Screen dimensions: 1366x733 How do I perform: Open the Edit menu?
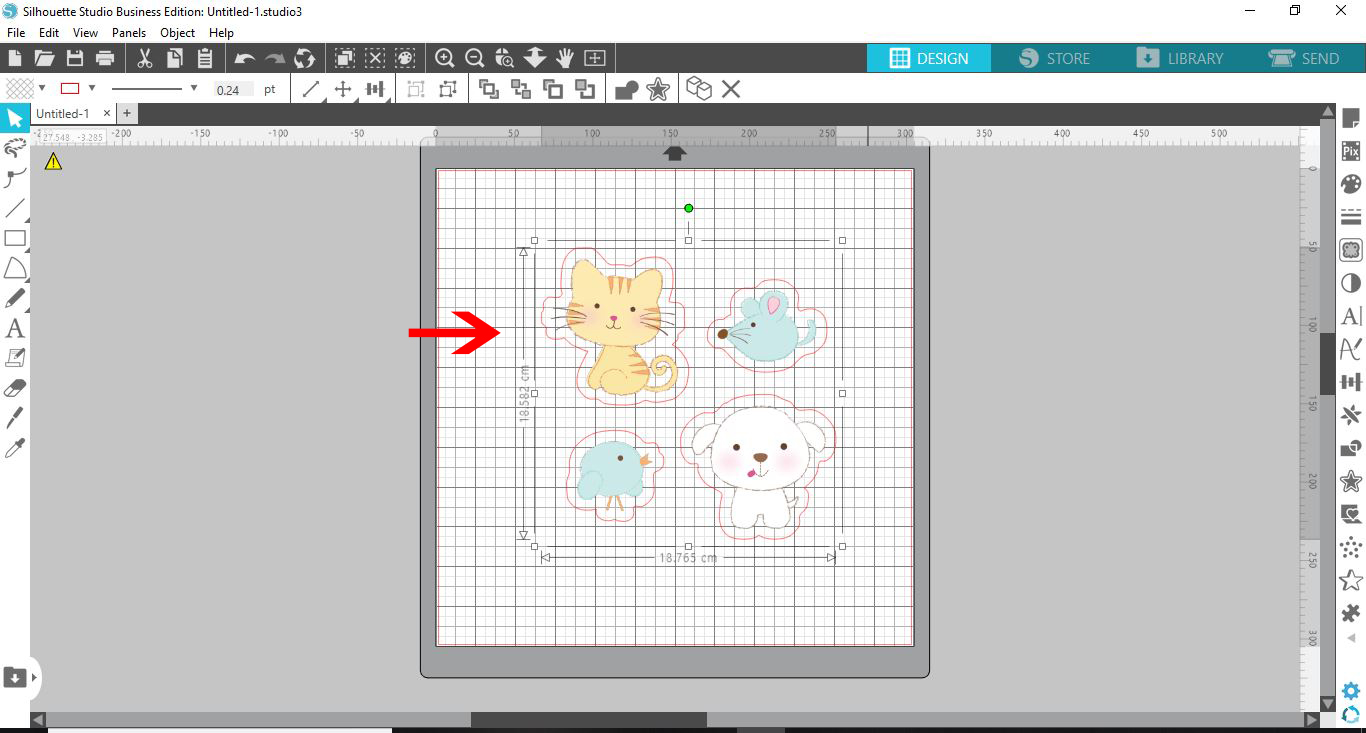48,33
